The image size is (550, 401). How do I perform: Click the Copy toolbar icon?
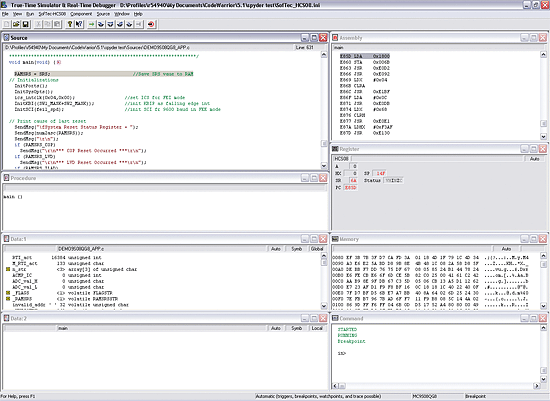coord(47,24)
